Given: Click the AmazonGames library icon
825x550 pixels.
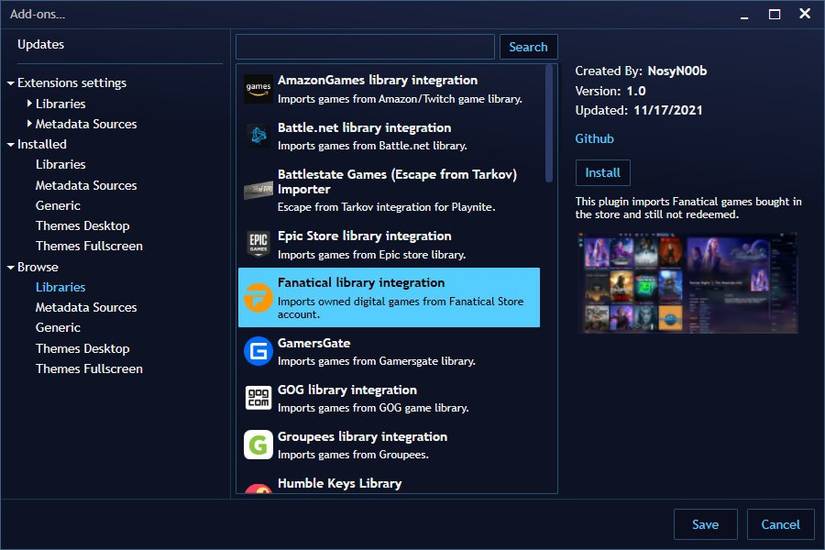Looking at the screenshot, I should (258, 89).
